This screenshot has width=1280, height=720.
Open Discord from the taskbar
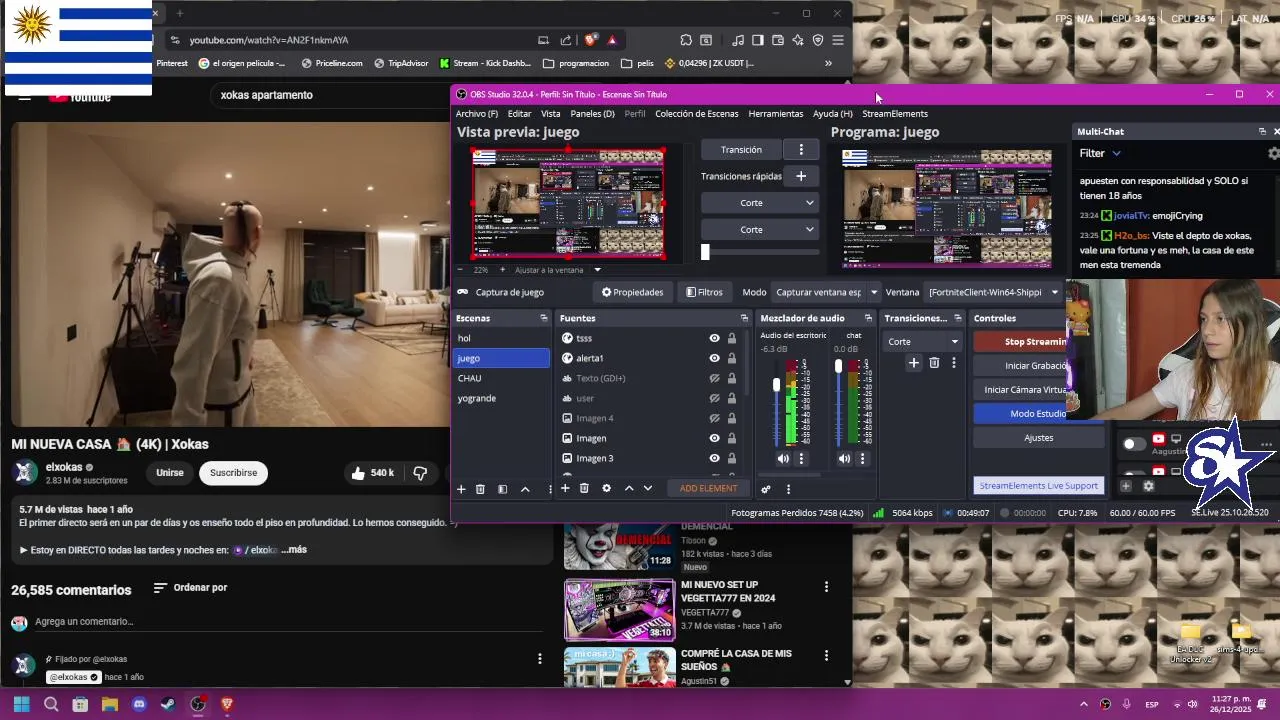pyautogui.click(x=139, y=704)
